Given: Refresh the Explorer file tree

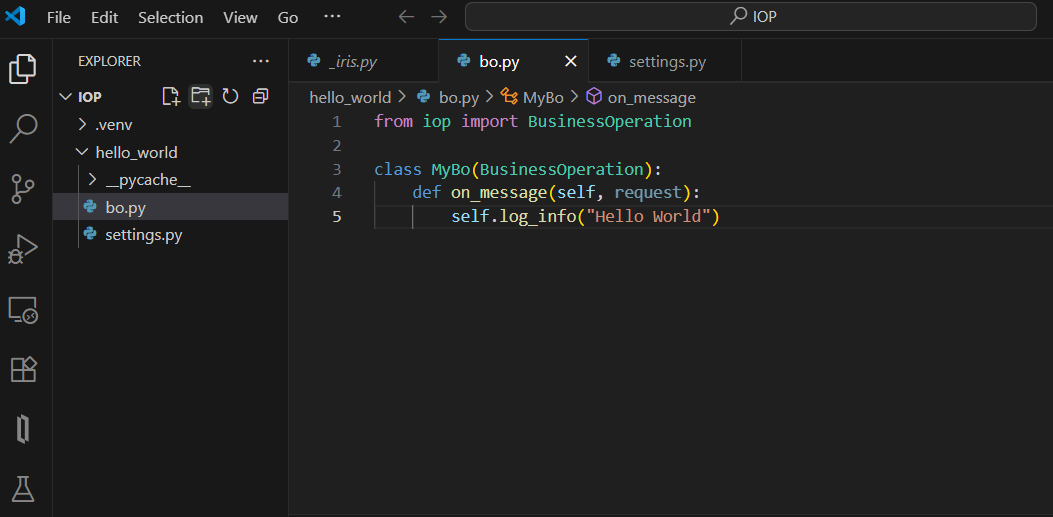Looking at the screenshot, I should 230,96.
